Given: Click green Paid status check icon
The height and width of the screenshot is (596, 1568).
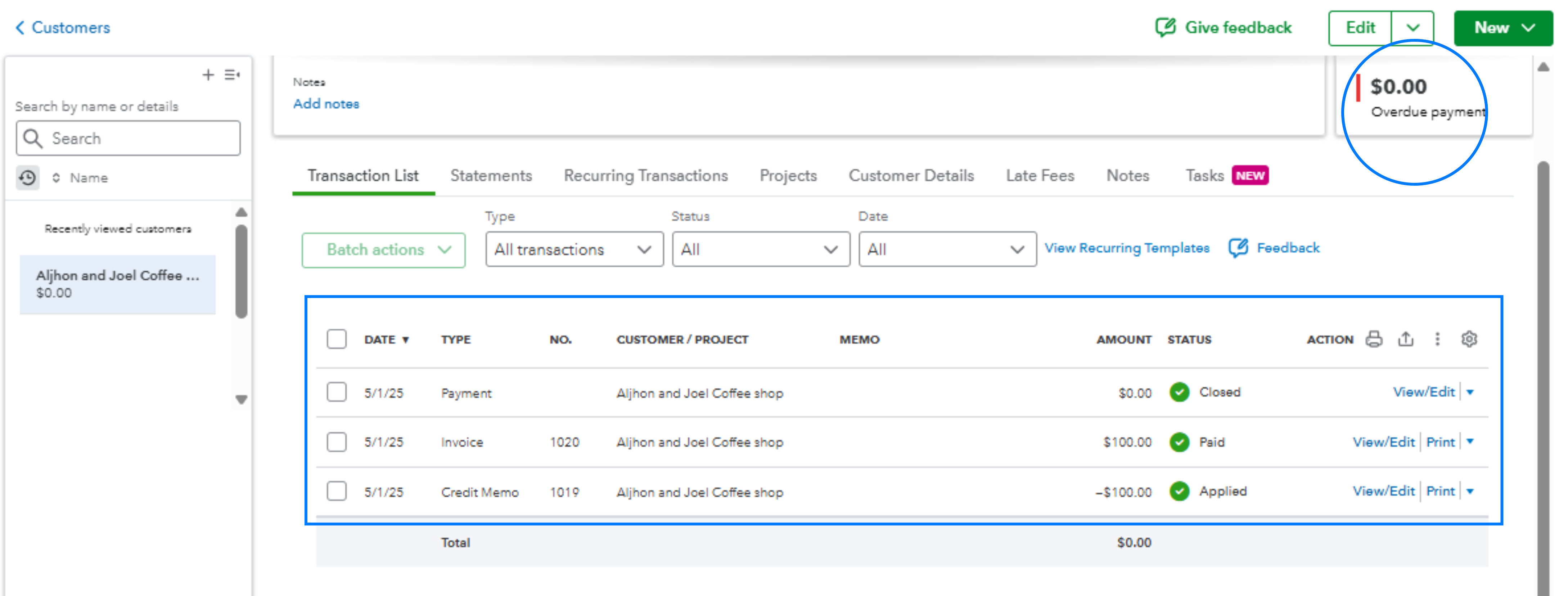Looking at the screenshot, I should click(x=1179, y=442).
